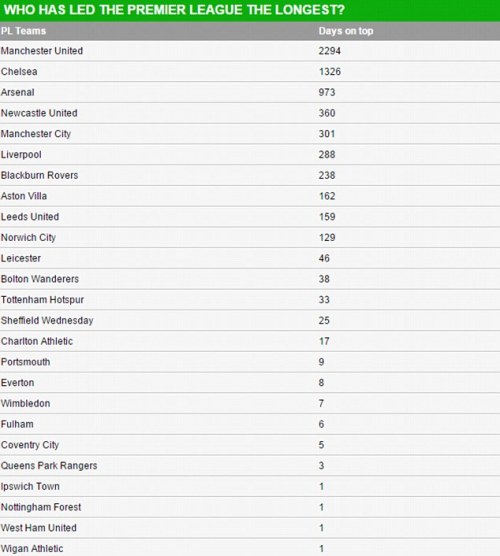Click the Aston Villa team name
Screen dimensions: 500x556
[24, 196]
